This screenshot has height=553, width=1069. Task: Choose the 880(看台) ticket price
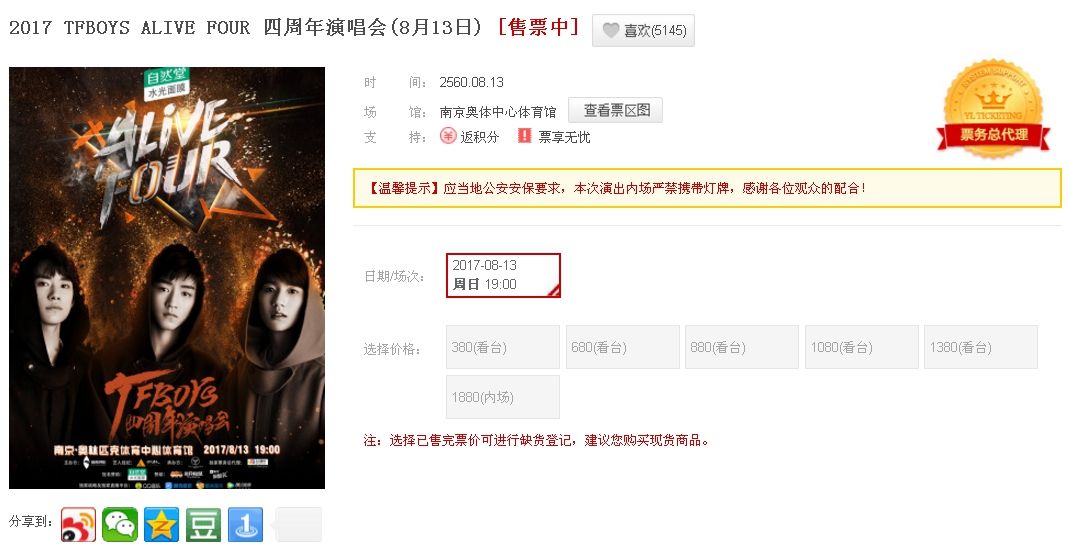(742, 347)
